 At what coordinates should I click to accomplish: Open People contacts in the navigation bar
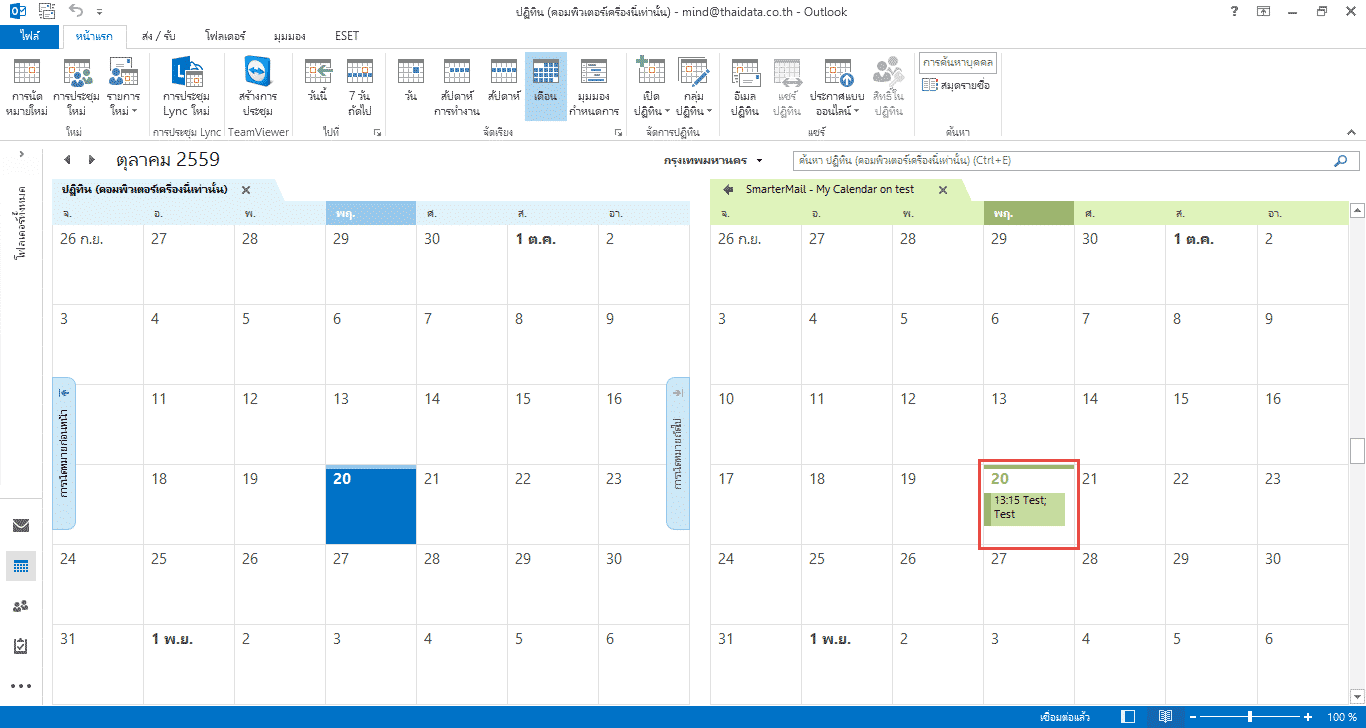coord(21,606)
